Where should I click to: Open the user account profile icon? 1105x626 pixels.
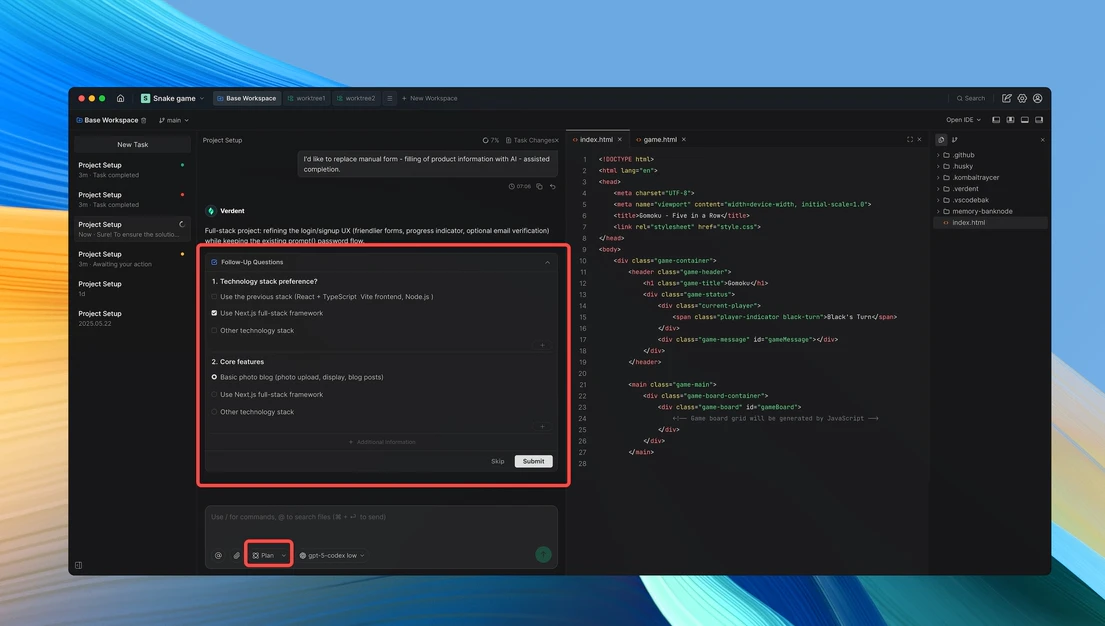coord(1037,98)
